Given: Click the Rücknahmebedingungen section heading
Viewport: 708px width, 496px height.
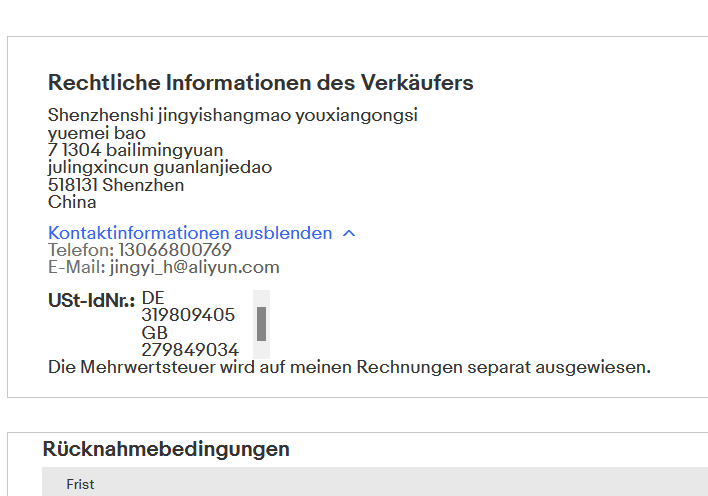Looking at the screenshot, I should (x=166, y=449).
